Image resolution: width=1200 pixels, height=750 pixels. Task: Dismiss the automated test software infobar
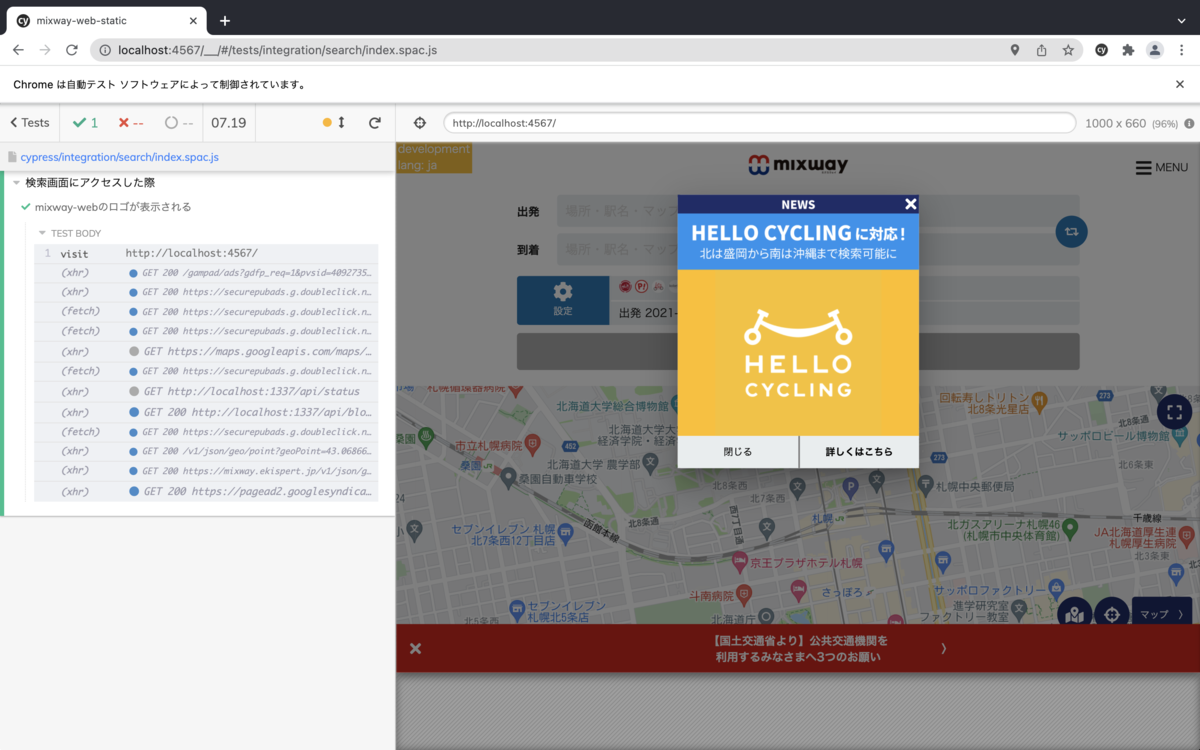1180,85
